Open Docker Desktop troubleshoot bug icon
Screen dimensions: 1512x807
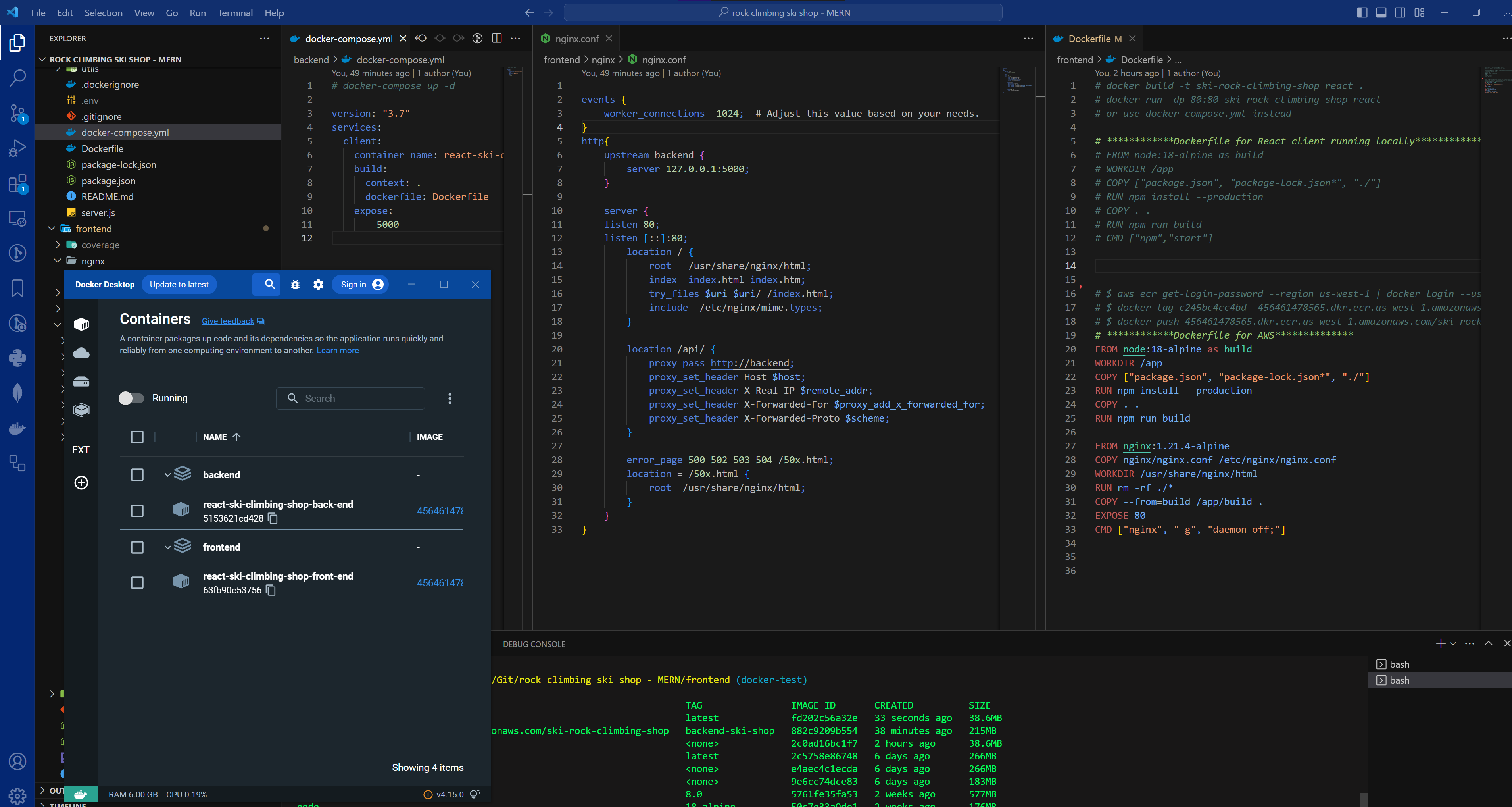coord(295,284)
